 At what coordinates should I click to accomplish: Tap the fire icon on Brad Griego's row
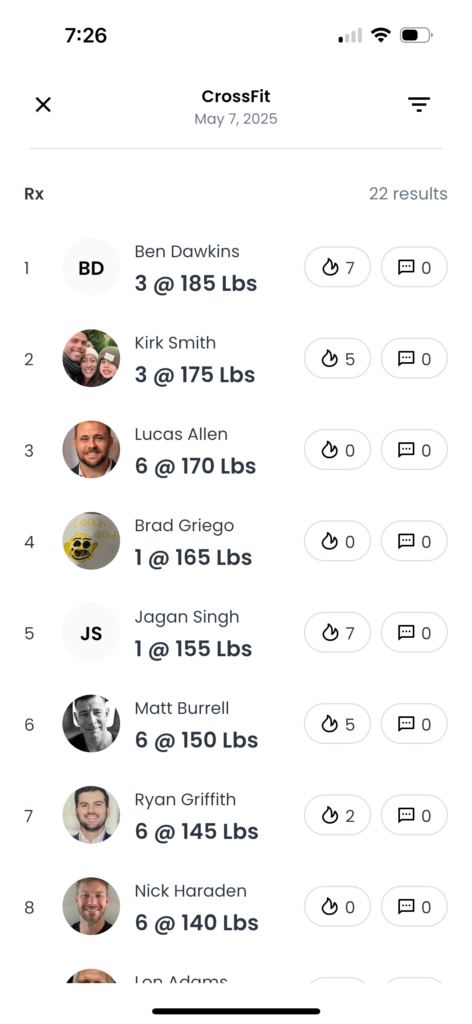(x=338, y=541)
